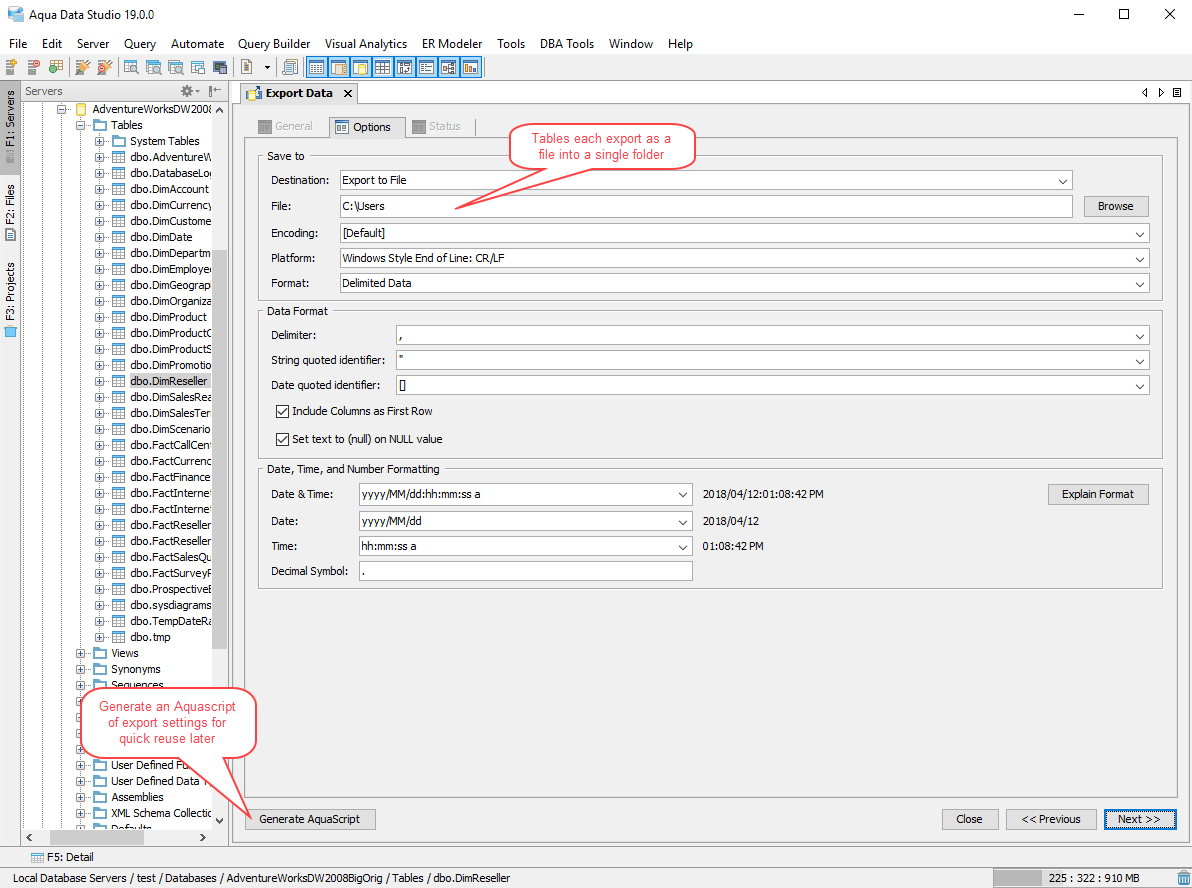
Task: Expand the Synonyms folder node
Action: click(81, 669)
